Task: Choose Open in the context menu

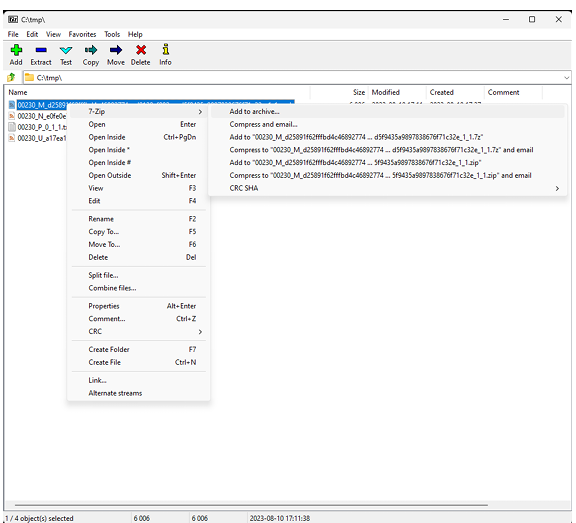Action: [139, 125]
